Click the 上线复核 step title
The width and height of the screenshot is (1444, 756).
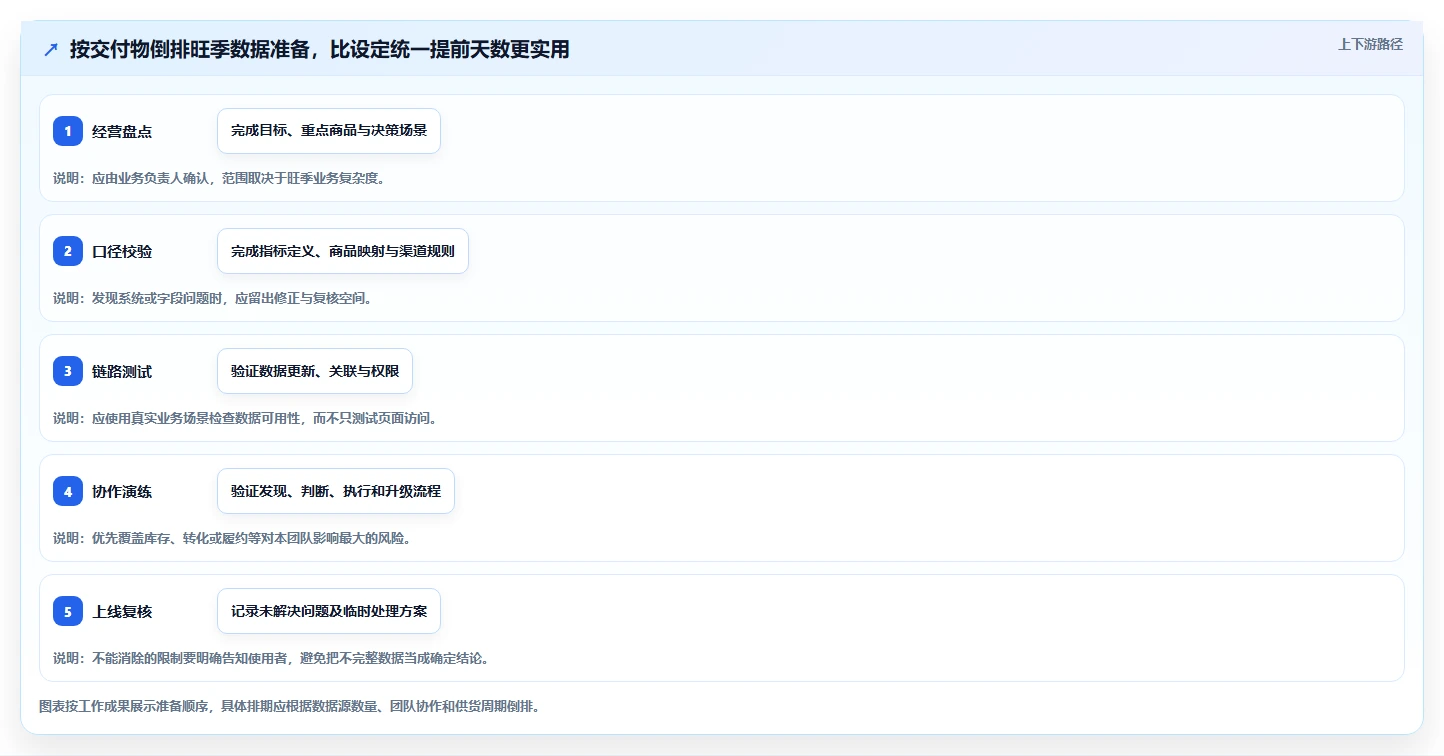[122, 611]
